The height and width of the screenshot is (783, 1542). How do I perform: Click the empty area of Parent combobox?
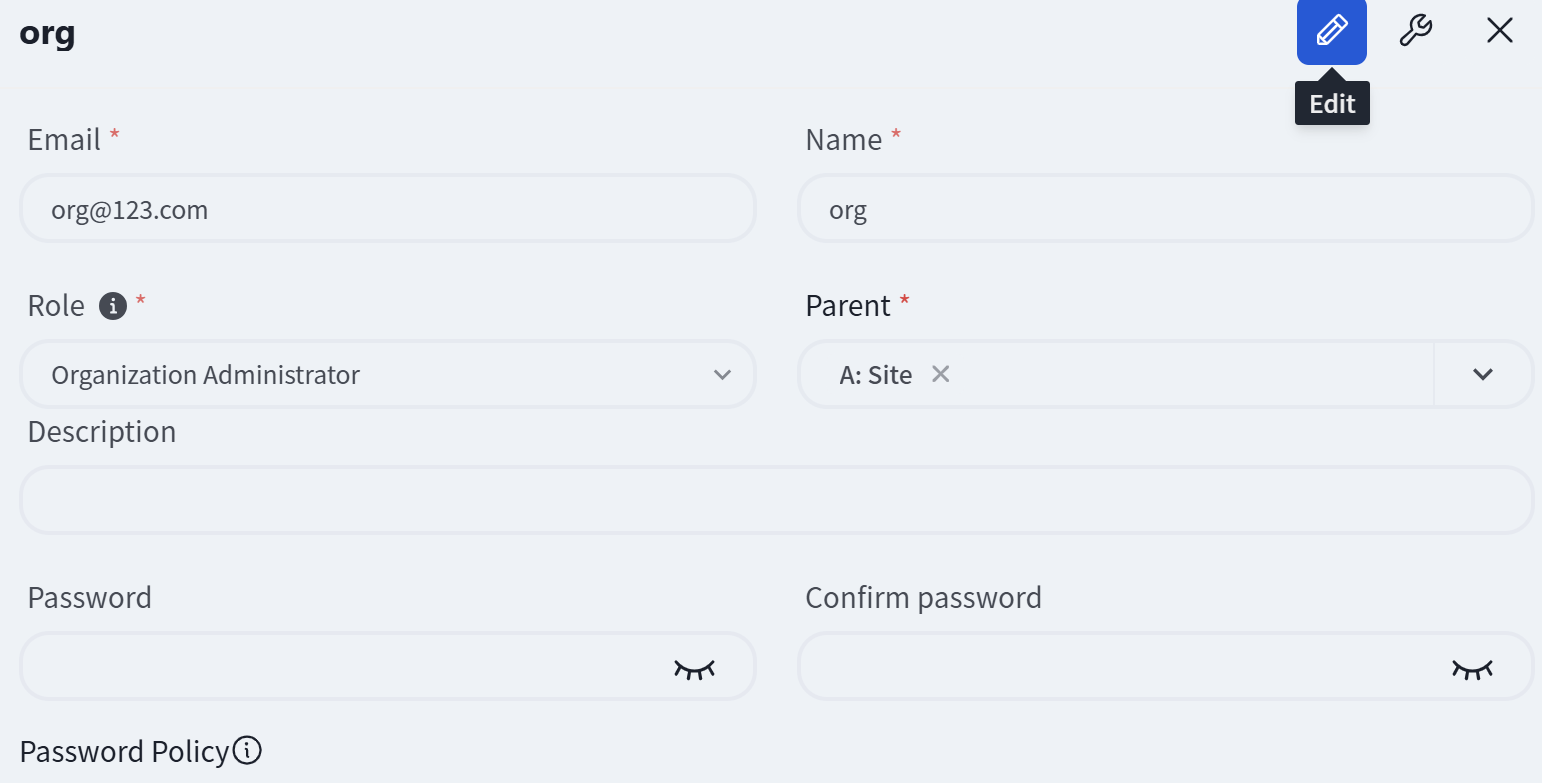point(1190,374)
